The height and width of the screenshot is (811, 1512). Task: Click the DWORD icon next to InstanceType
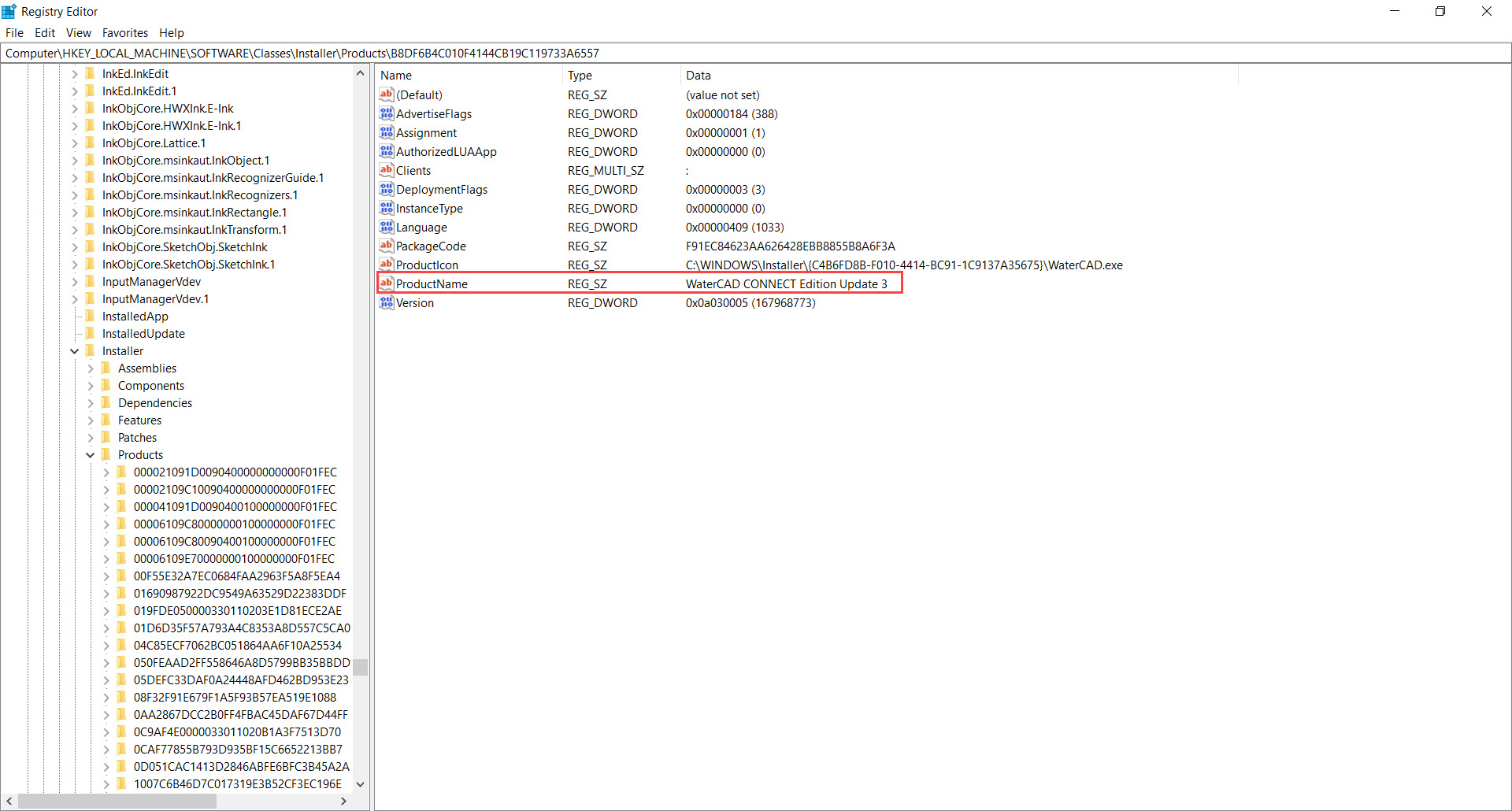click(x=386, y=208)
